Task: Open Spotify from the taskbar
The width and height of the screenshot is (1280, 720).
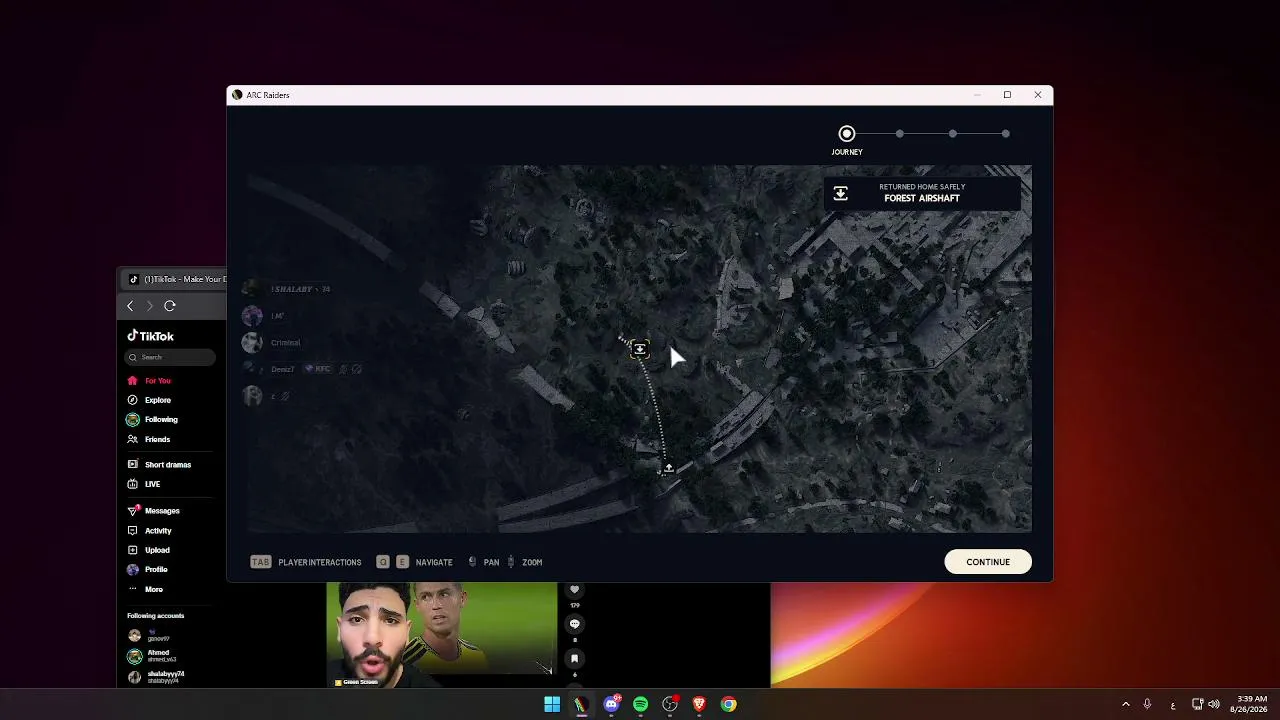Action: (640, 704)
